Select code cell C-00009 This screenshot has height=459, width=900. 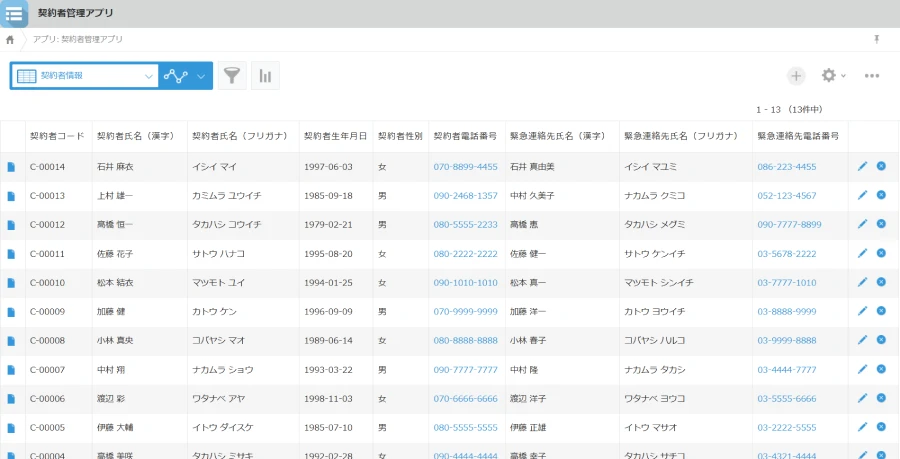click(48, 312)
